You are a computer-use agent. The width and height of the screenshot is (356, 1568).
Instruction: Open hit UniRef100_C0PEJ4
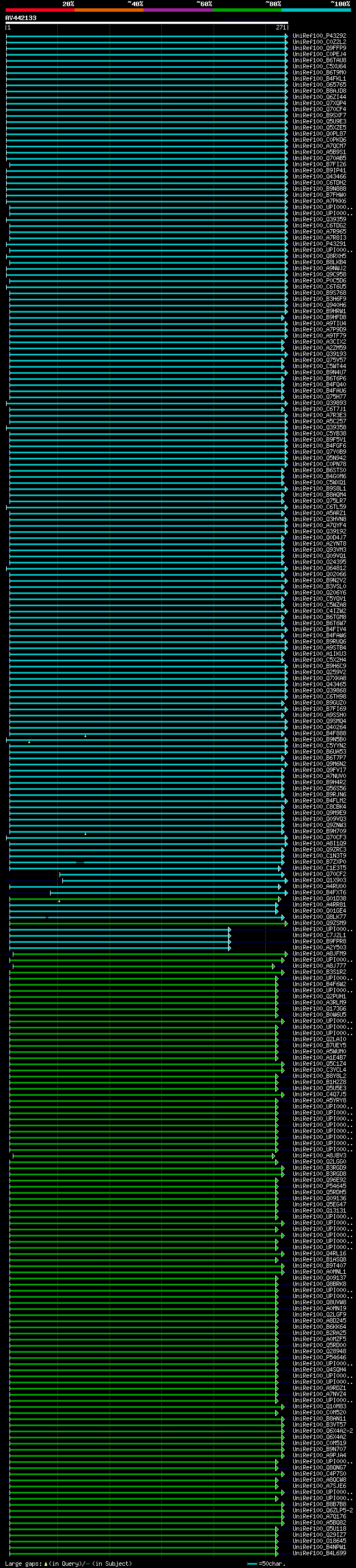coord(319,54)
